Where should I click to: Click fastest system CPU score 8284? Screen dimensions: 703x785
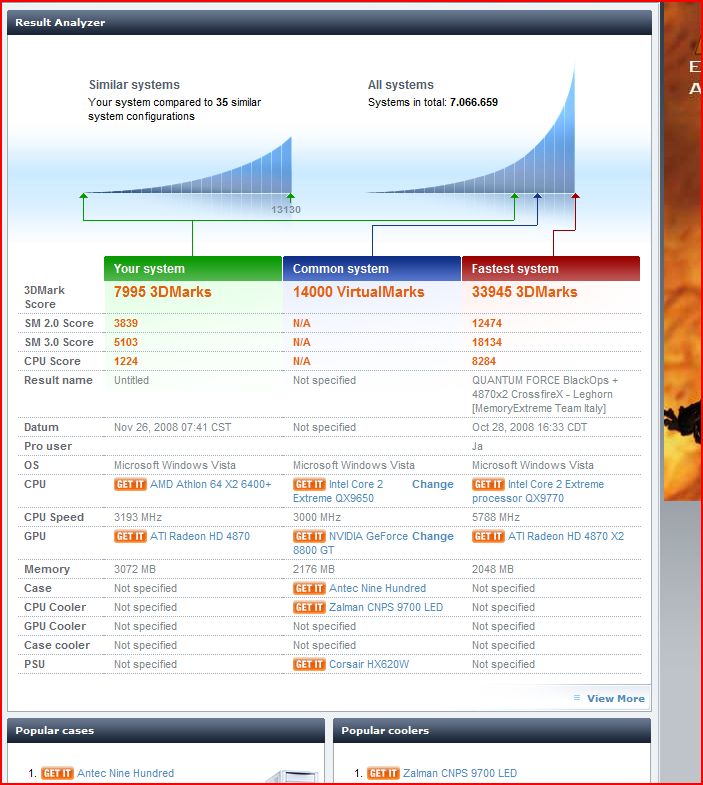pos(484,361)
